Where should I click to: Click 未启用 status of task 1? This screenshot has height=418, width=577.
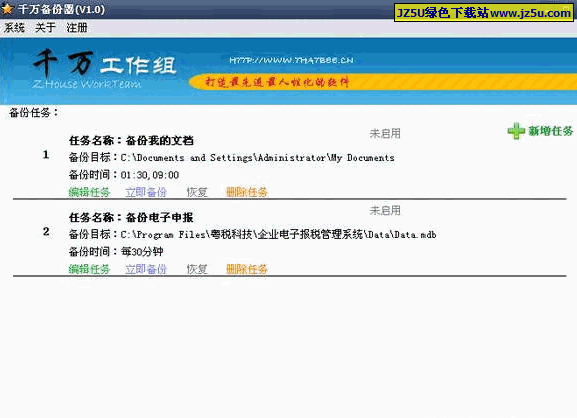[x=385, y=134]
